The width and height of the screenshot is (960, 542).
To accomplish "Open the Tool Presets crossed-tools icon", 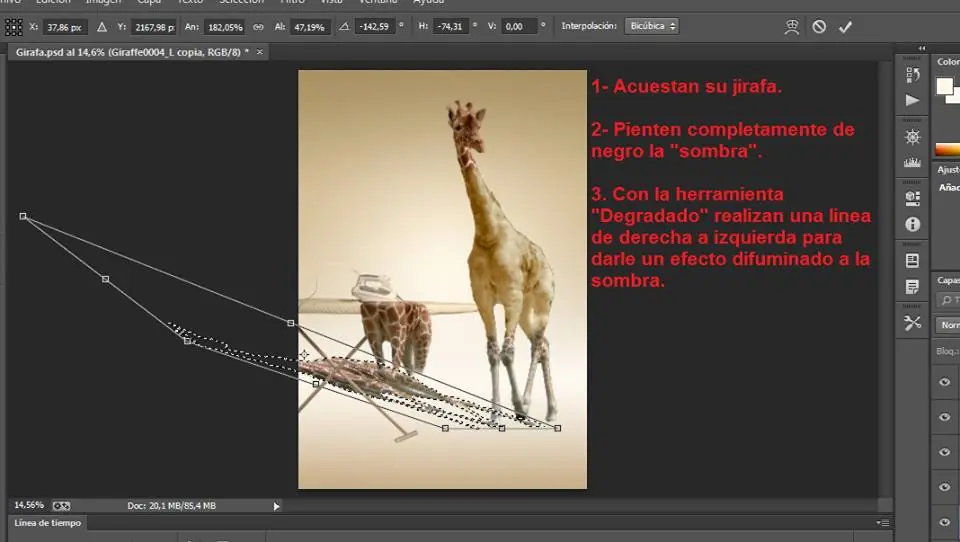I will tap(912, 323).
